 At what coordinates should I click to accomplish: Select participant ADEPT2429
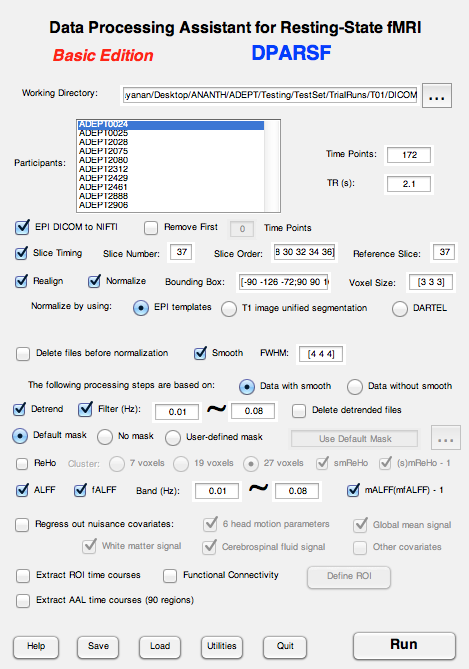click(x=171, y=178)
